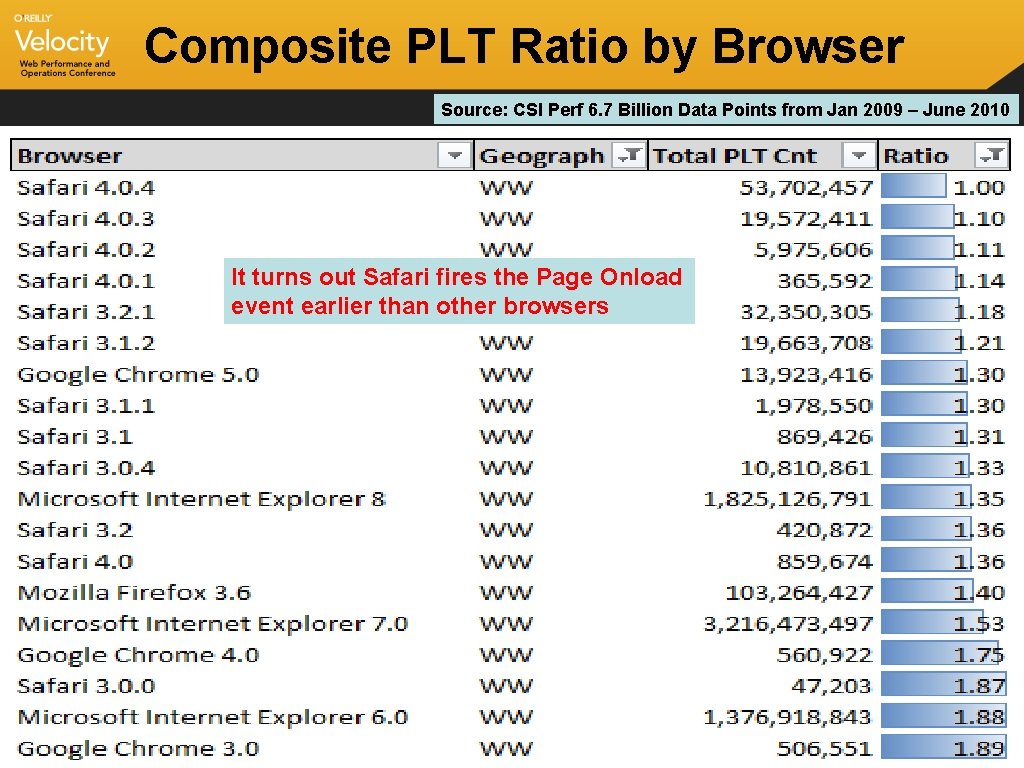Click the count 560,922
This screenshot has width=1024, height=768.
[825, 656]
